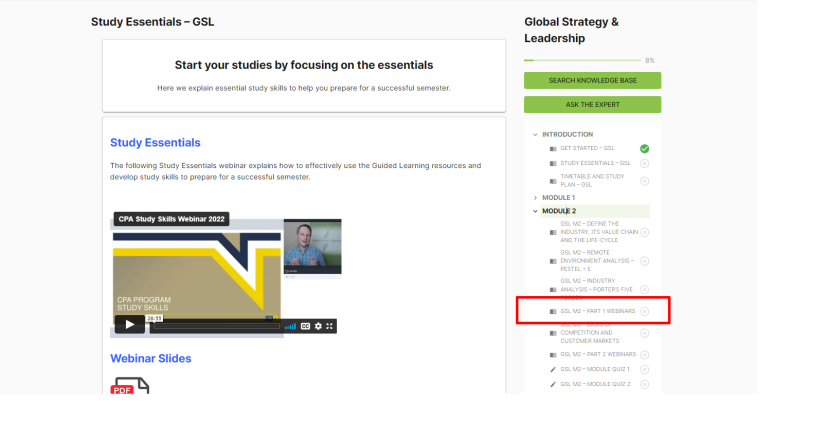The height and width of the screenshot is (427, 814).
Task: Click completion circle for Timetable and Study Plan
Action: [644, 181]
